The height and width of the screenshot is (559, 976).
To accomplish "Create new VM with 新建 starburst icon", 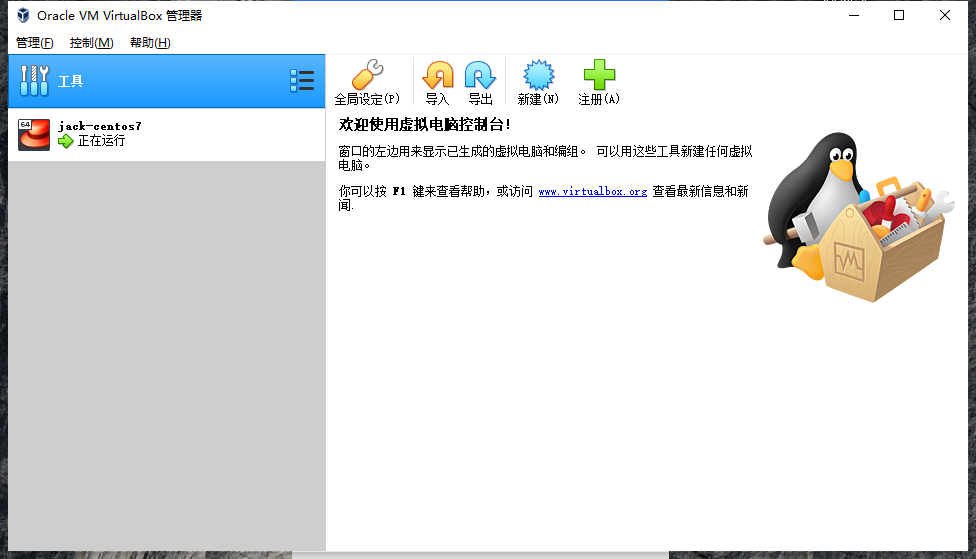I will click(x=538, y=75).
